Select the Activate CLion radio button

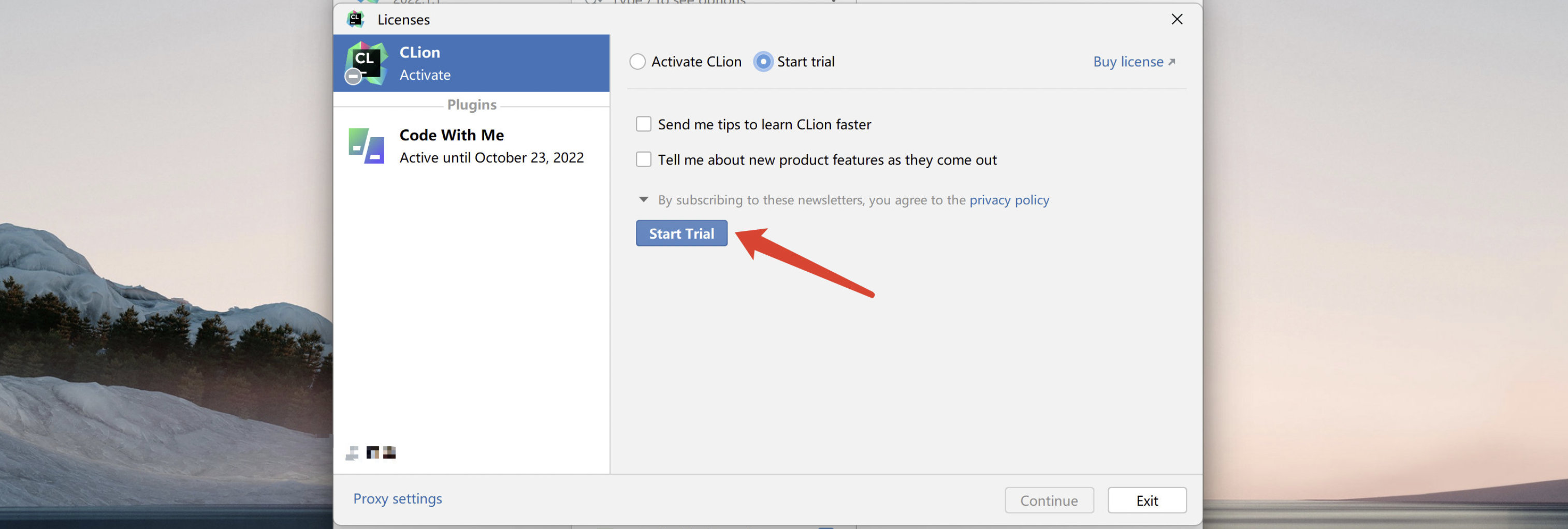(x=637, y=62)
